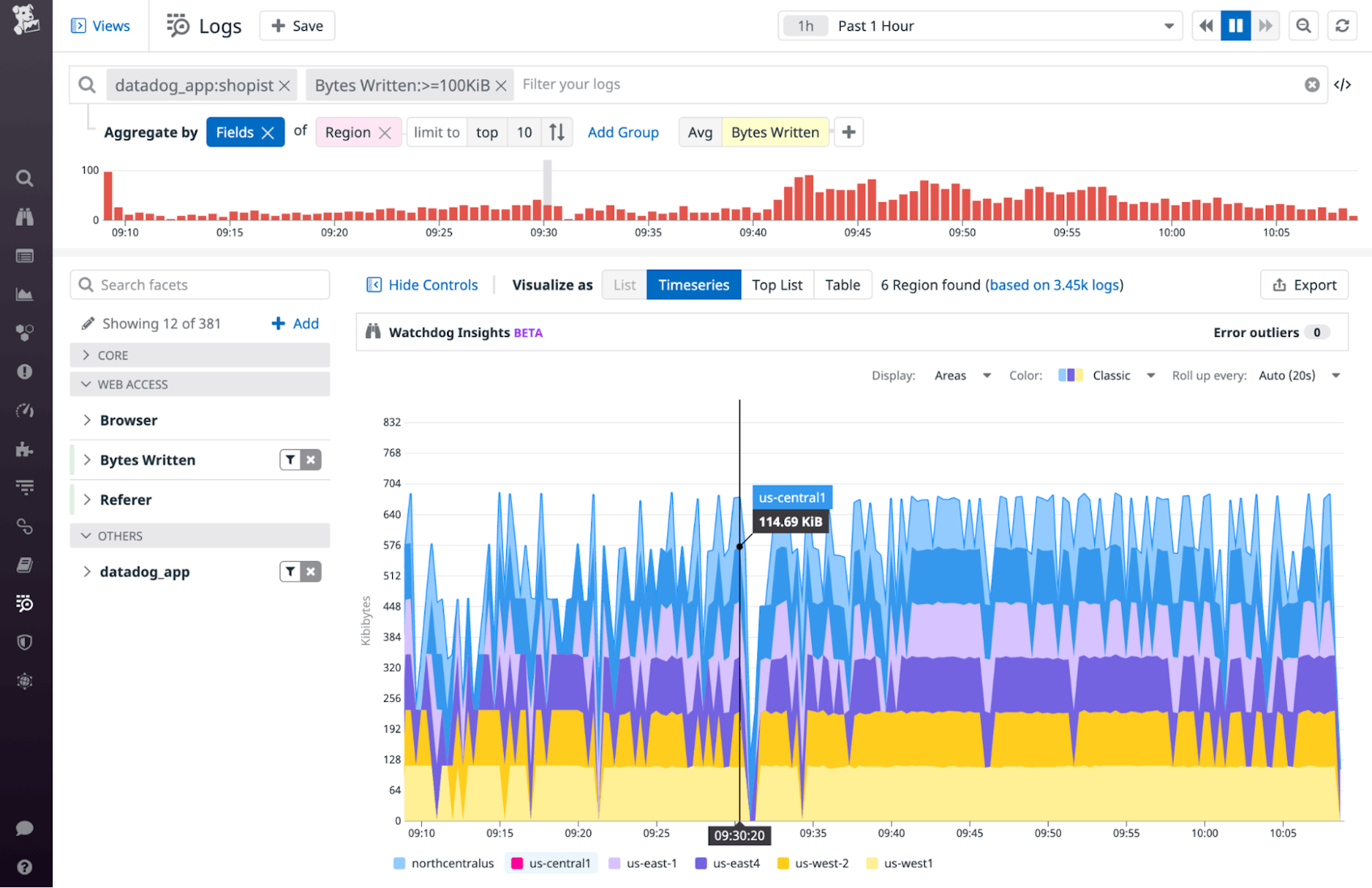Click the zoom-out magnifier near the time range
This screenshot has width=1372, height=888.
pyautogui.click(x=1303, y=25)
